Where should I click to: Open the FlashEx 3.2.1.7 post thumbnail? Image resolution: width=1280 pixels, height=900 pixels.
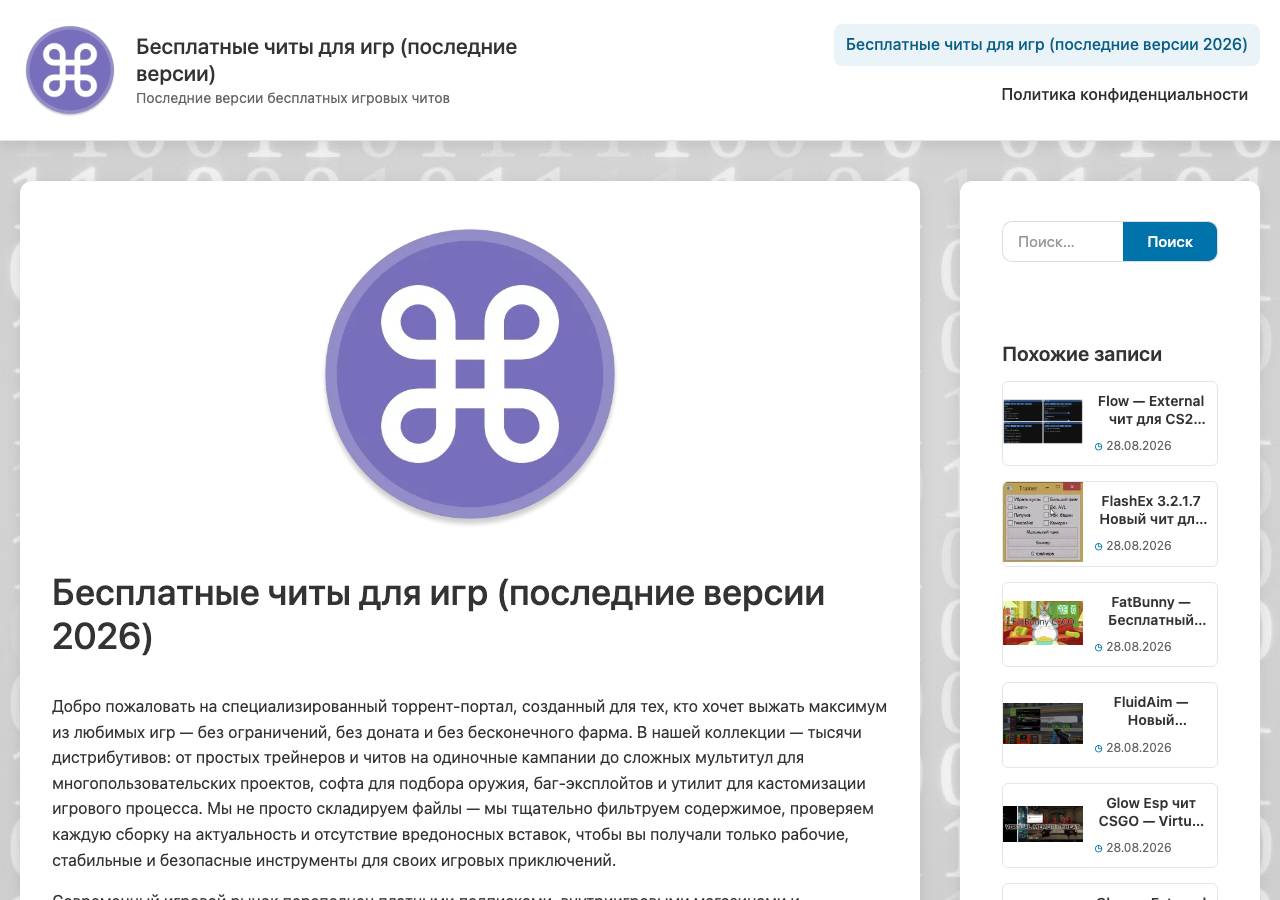[1043, 522]
